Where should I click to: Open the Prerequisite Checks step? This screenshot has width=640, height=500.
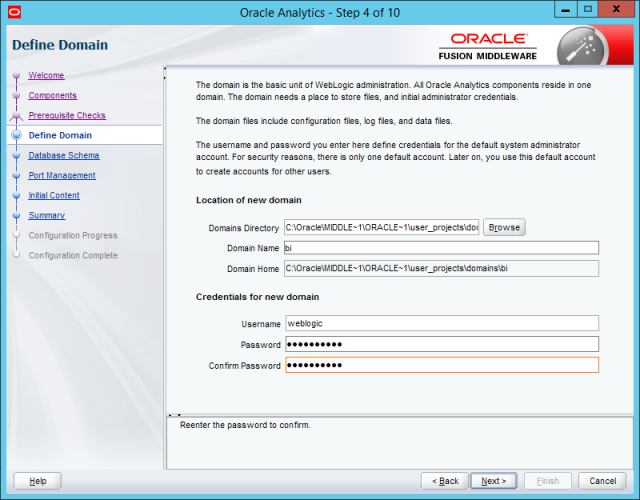tap(67, 116)
